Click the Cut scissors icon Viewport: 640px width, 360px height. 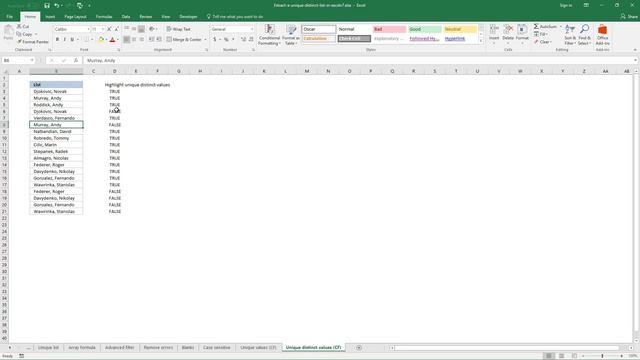point(19,27)
